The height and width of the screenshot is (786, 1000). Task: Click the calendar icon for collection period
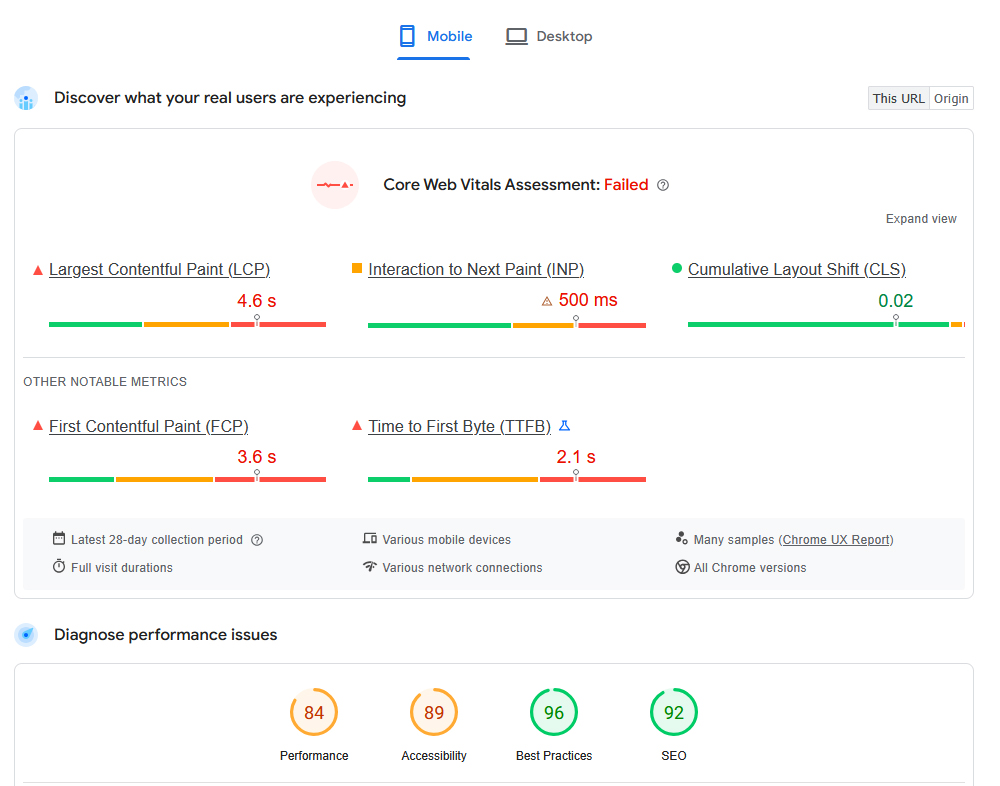click(59, 539)
